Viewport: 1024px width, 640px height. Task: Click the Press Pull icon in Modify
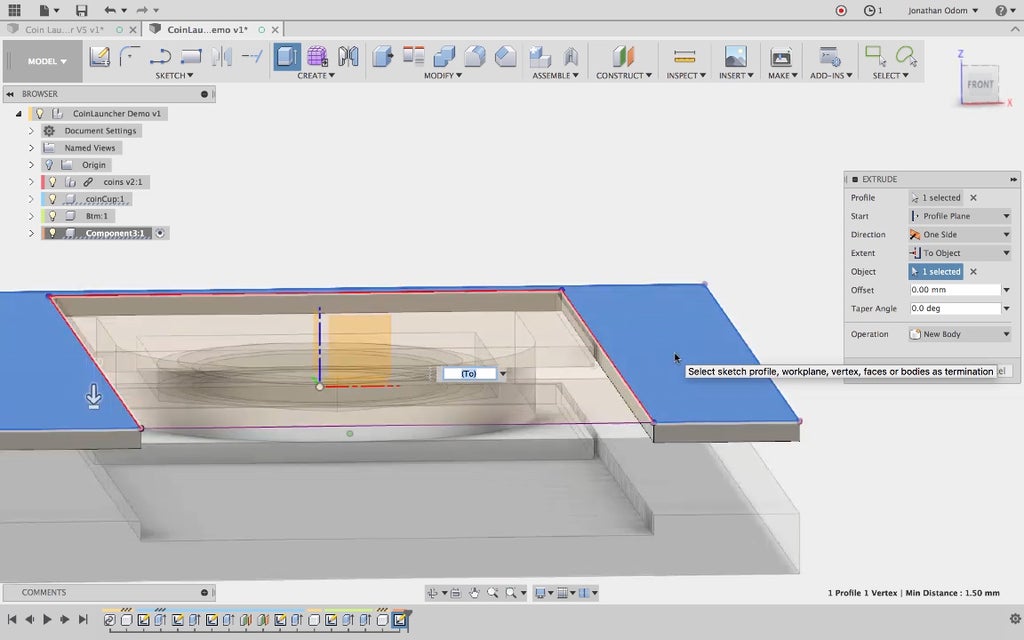[382, 56]
